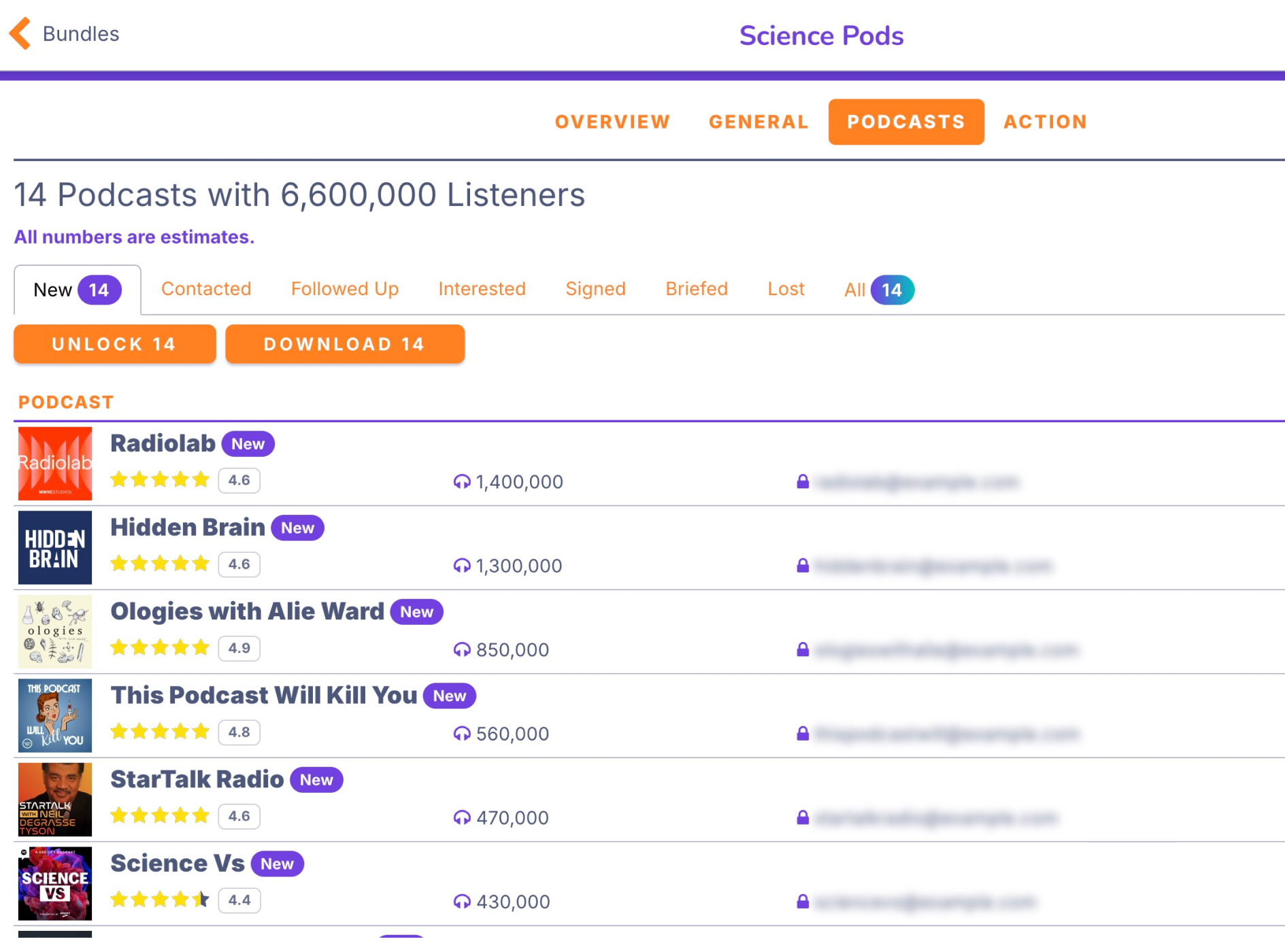This screenshot has width=1285, height=952.
Task: Click the 4.6 star rating of Hidden Brain
Action: point(239,564)
